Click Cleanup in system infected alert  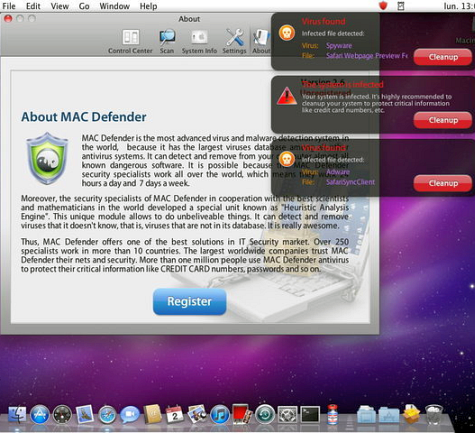pos(443,120)
